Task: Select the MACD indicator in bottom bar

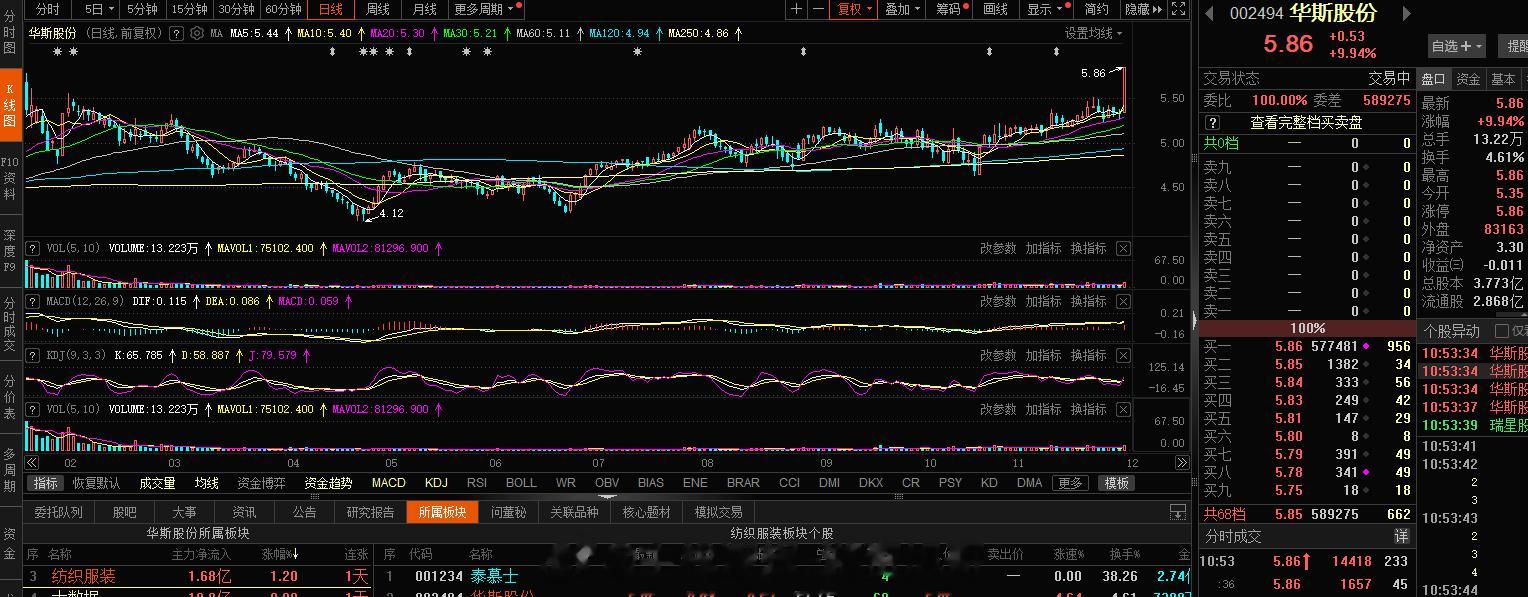Action: (389, 483)
